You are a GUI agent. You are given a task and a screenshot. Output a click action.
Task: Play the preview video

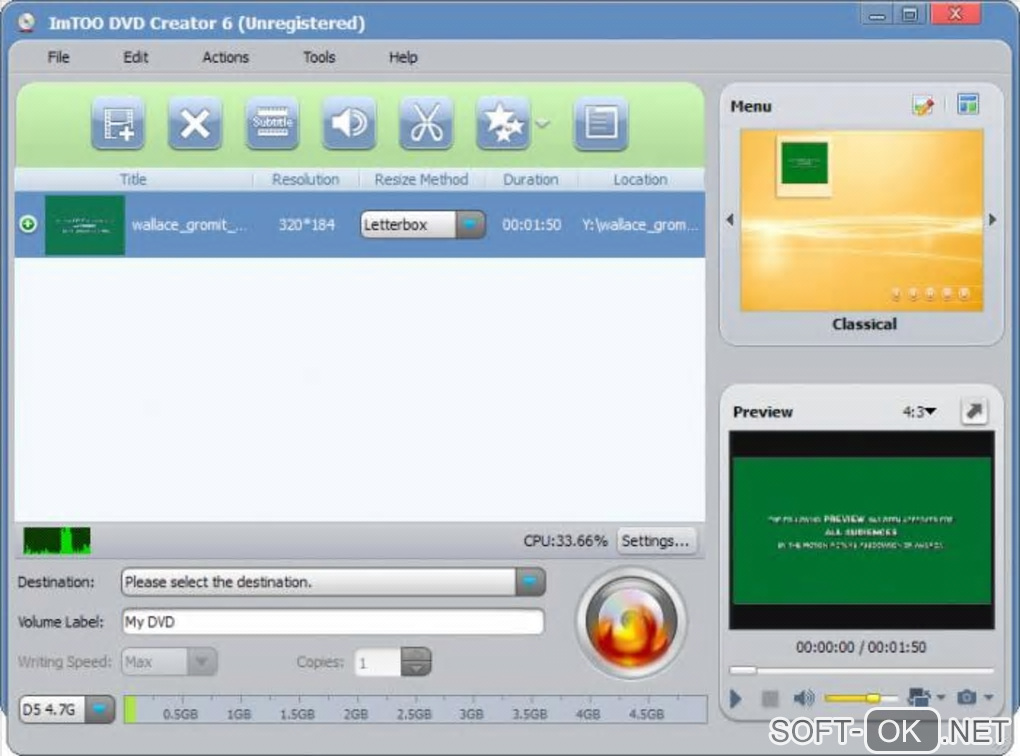[736, 699]
